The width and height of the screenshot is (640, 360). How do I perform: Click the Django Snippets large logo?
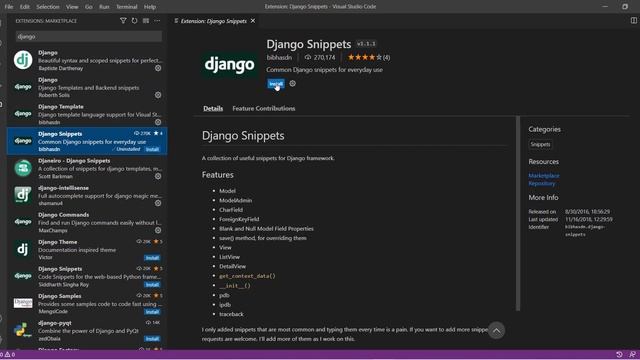(230, 64)
